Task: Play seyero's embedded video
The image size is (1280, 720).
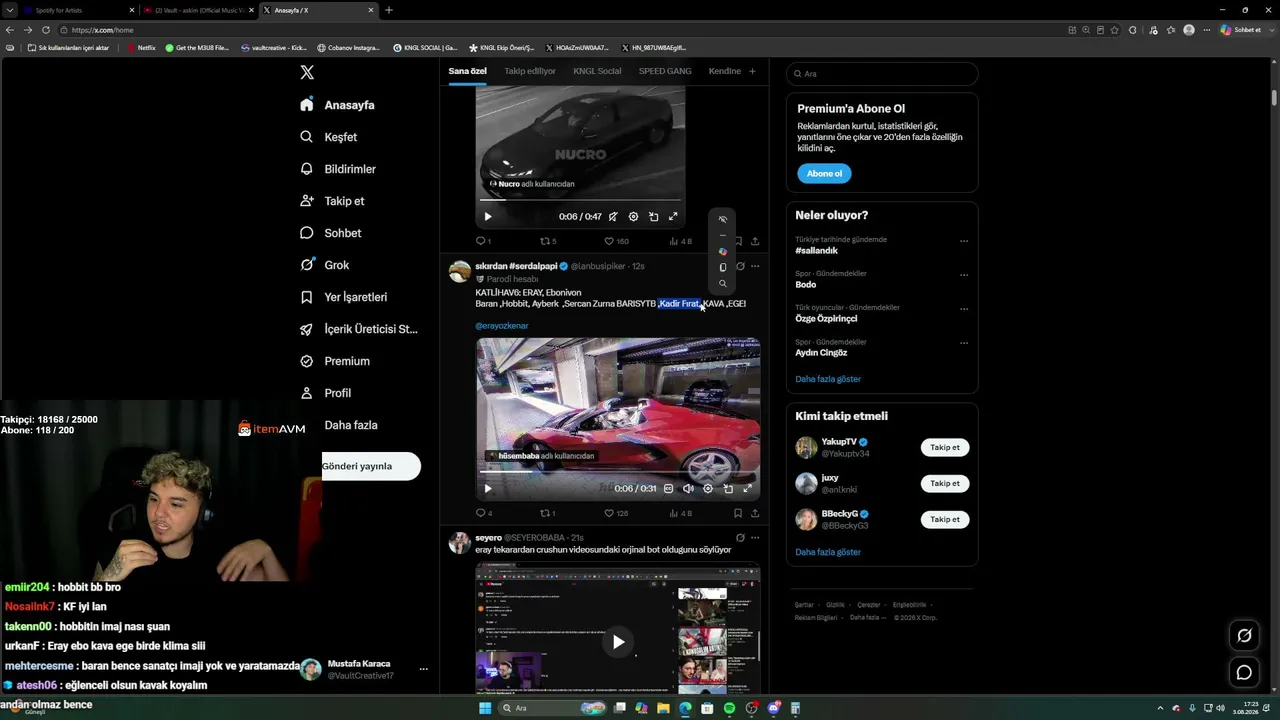Action: [x=618, y=642]
